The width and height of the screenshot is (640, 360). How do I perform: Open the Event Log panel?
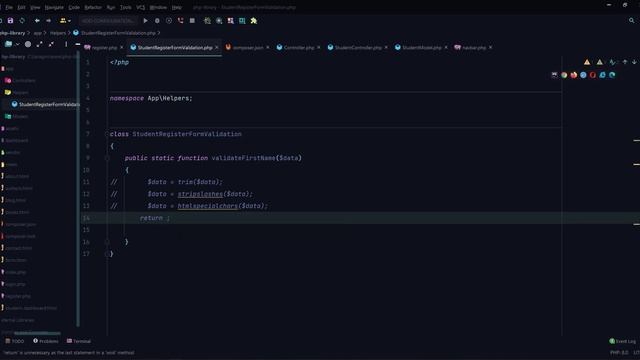623,341
